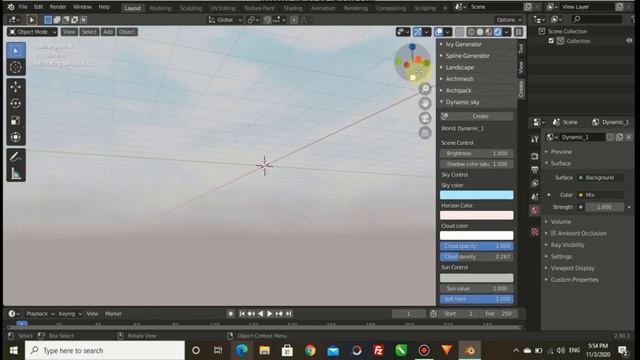The height and width of the screenshot is (360, 640).
Task: Open the viewport Add menu
Action: tap(108, 32)
